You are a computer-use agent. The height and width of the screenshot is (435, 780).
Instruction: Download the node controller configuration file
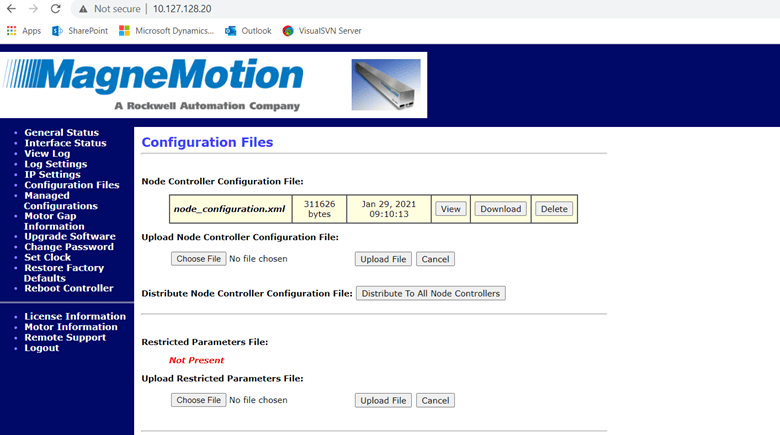tap(500, 209)
